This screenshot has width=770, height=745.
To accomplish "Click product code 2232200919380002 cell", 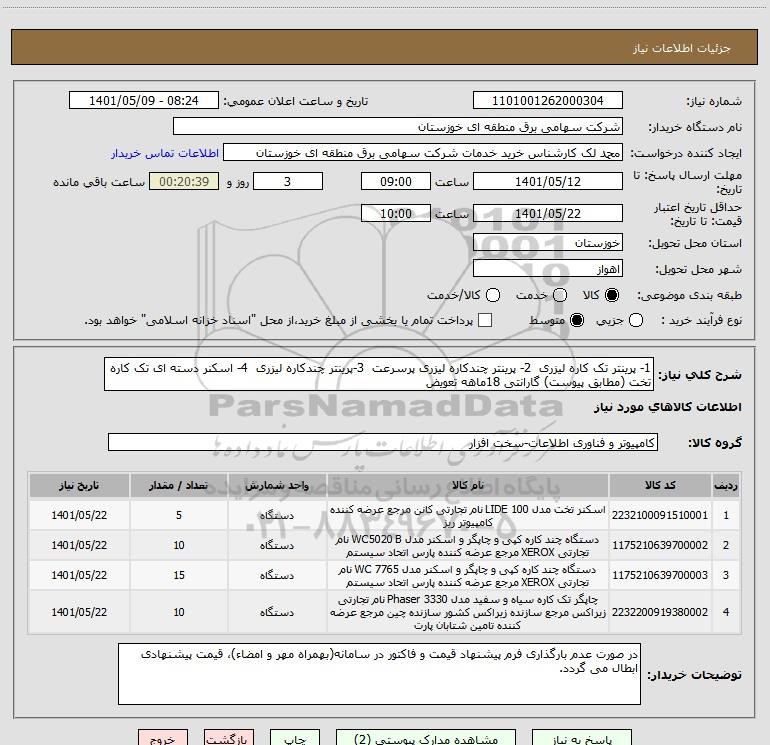I will pos(660,612).
